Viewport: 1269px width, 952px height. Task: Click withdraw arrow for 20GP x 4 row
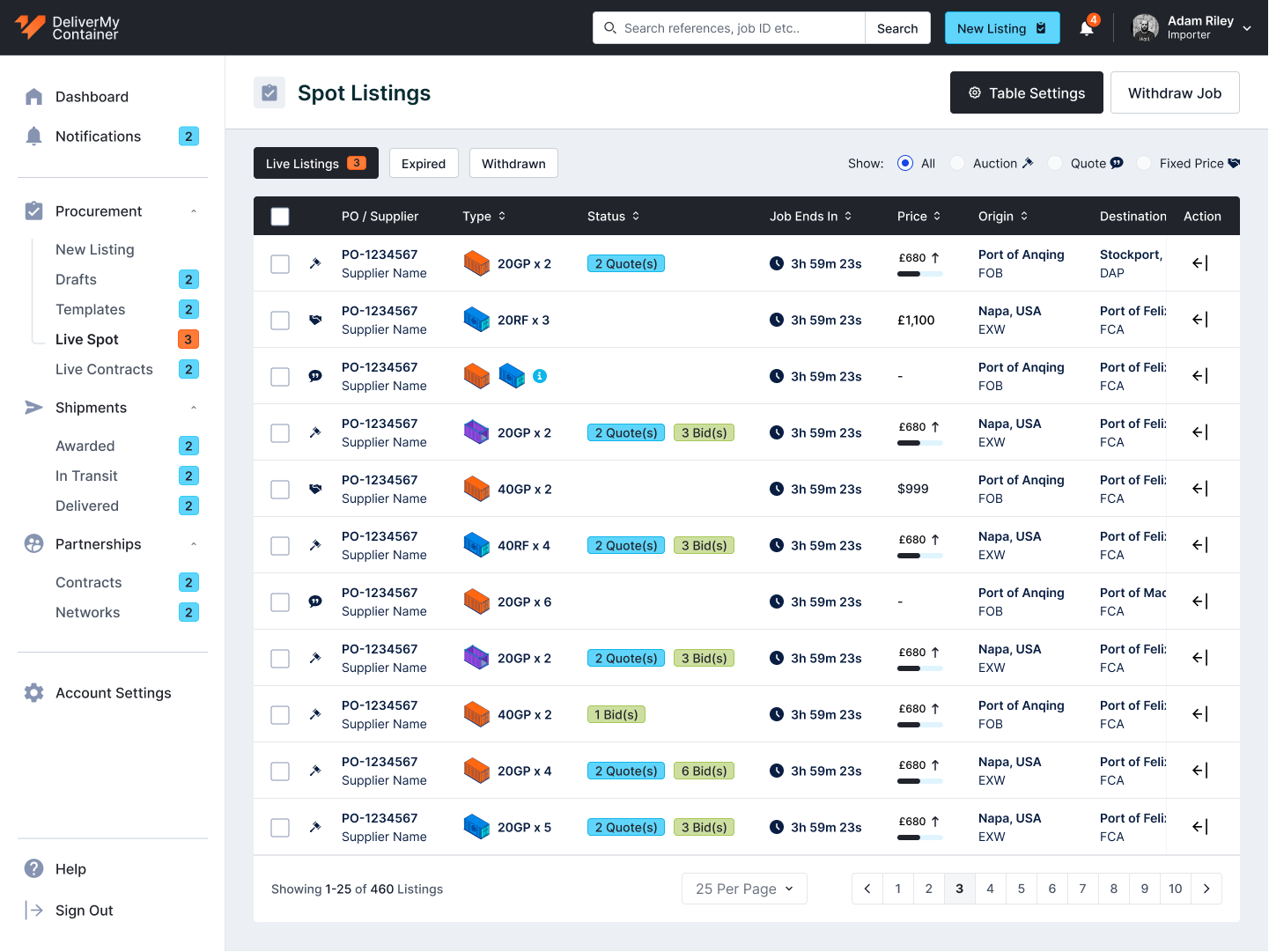coord(1200,771)
